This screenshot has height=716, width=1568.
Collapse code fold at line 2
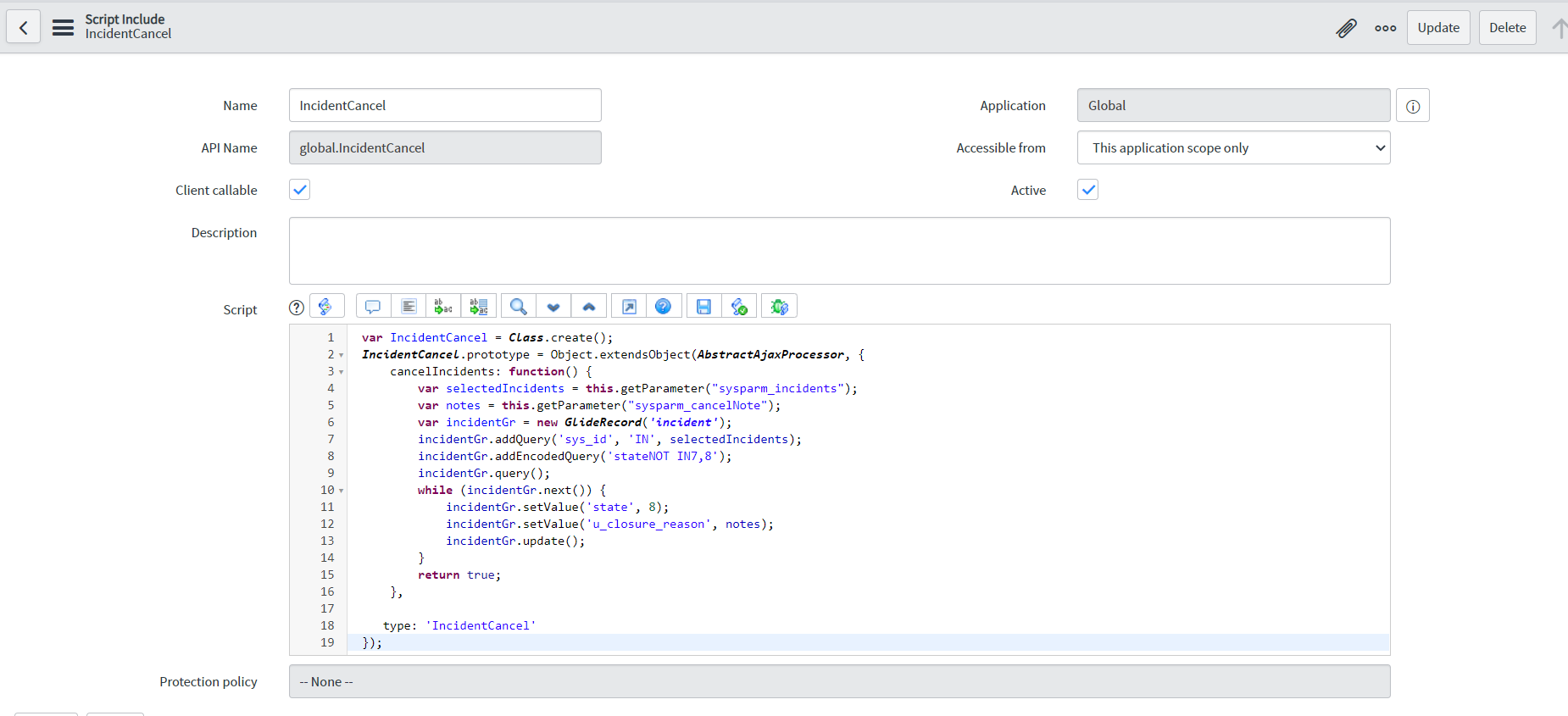pyautogui.click(x=341, y=355)
